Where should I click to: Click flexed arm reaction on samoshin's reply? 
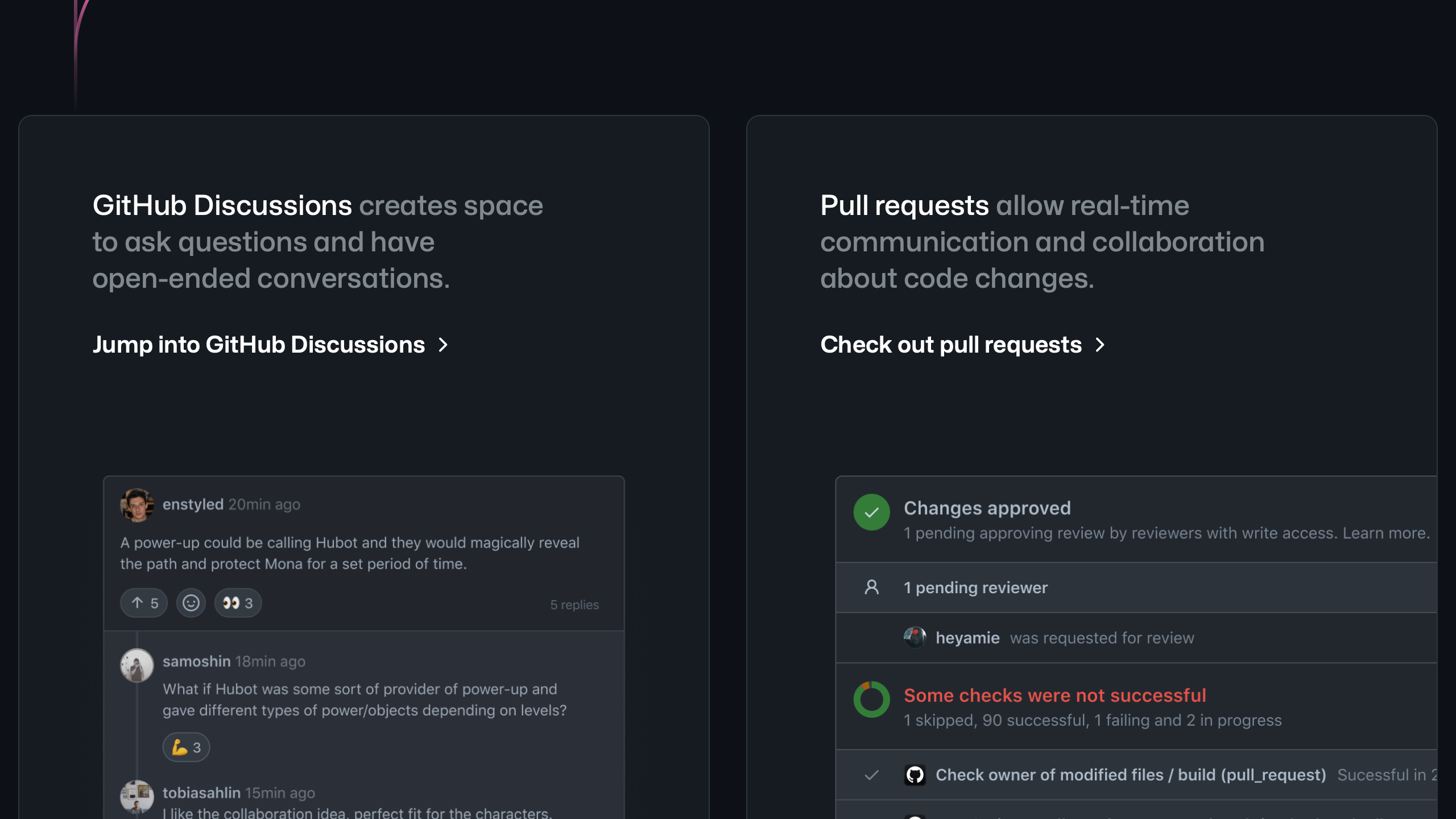(186, 747)
